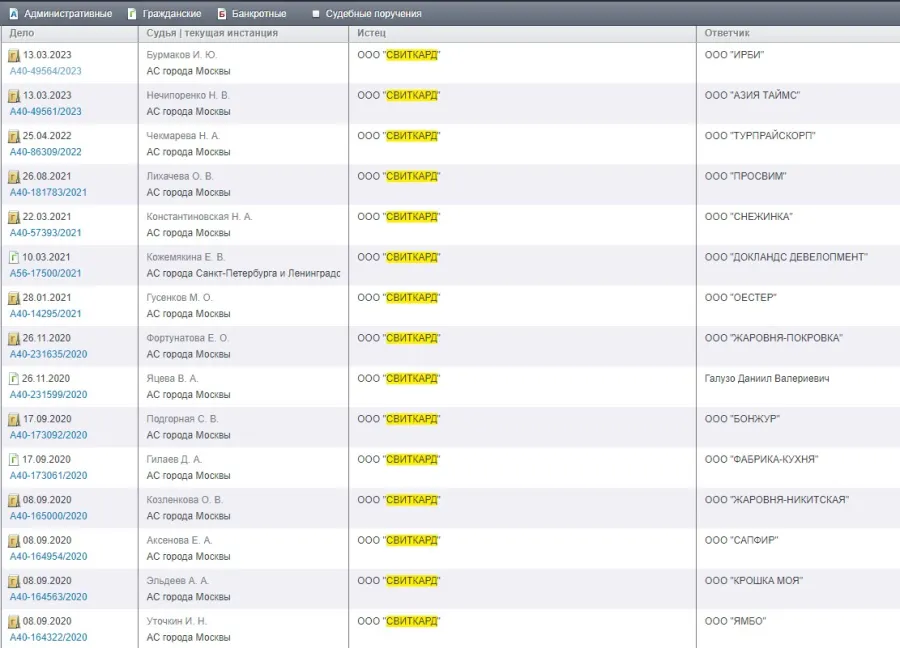
Task: Select defendant ООО "АЗИЯ ТАЙМС"
Action: [x=752, y=95]
